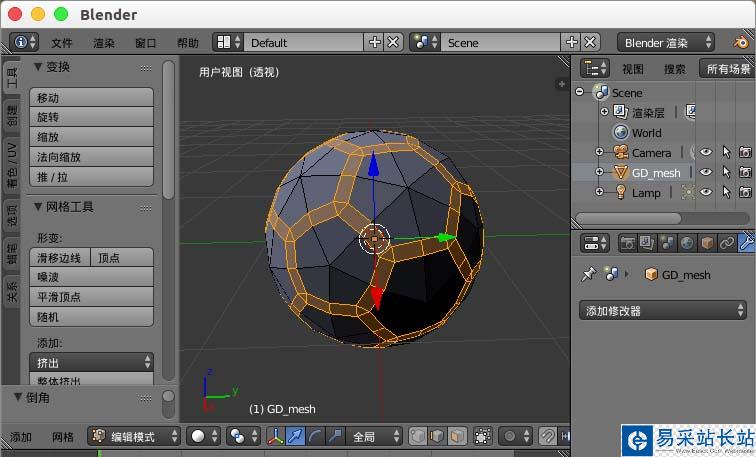This screenshot has width=756, height=457.
Task: Select the translate manipulator arrow icon
Action: (x=295, y=436)
